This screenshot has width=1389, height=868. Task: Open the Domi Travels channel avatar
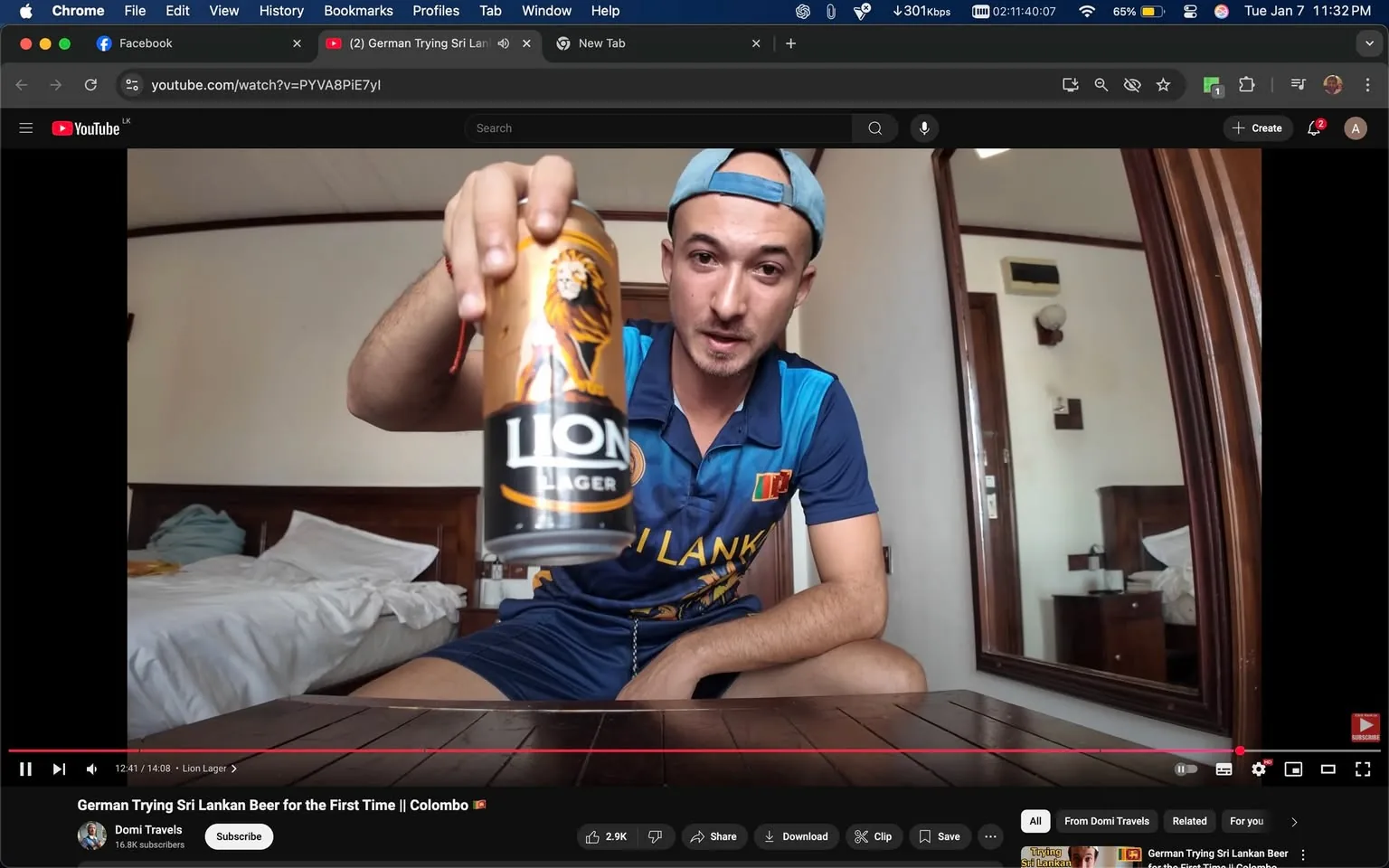pos(91,835)
